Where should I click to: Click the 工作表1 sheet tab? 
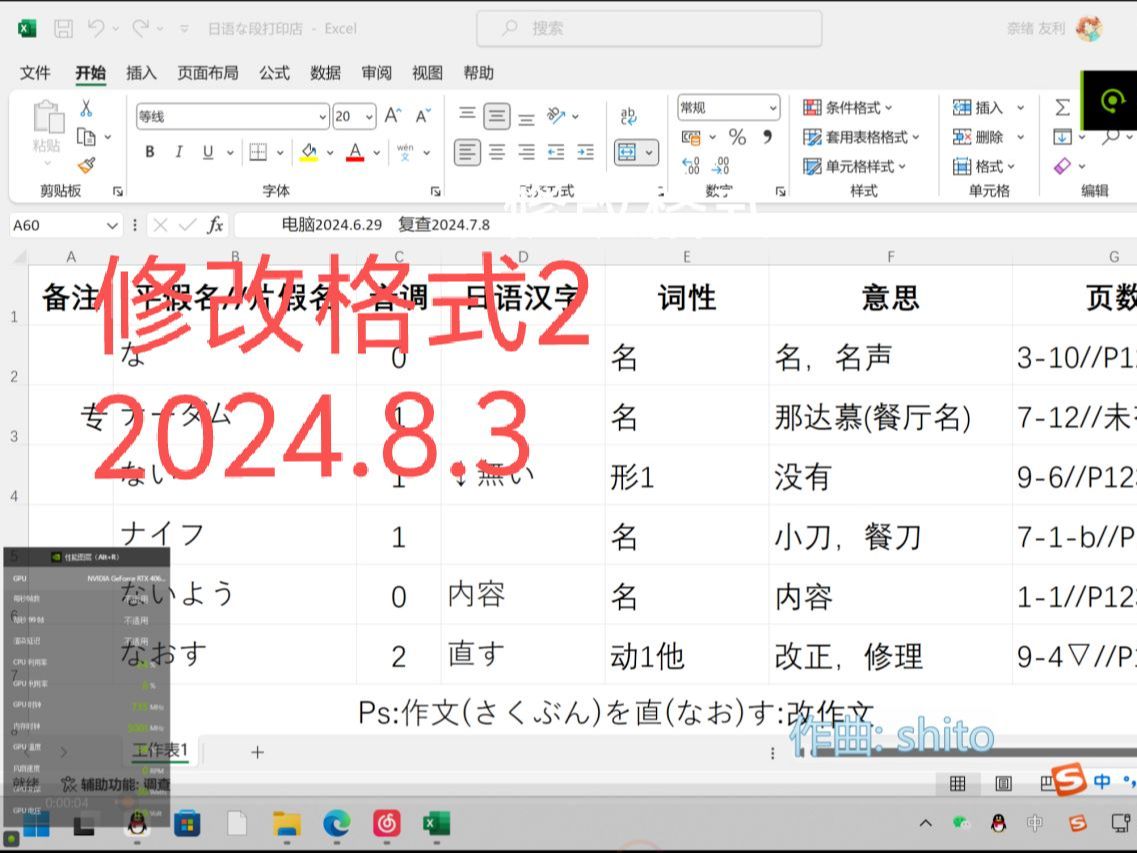[x=160, y=751]
